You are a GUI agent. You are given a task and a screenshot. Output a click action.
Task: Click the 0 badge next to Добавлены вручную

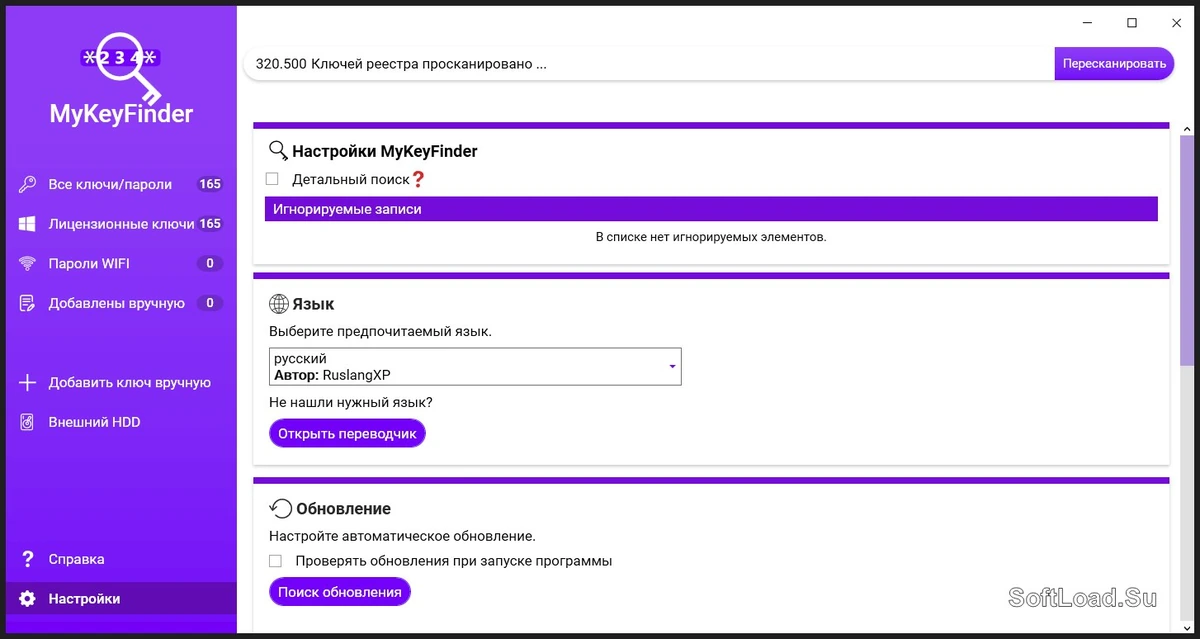click(x=209, y=303)
